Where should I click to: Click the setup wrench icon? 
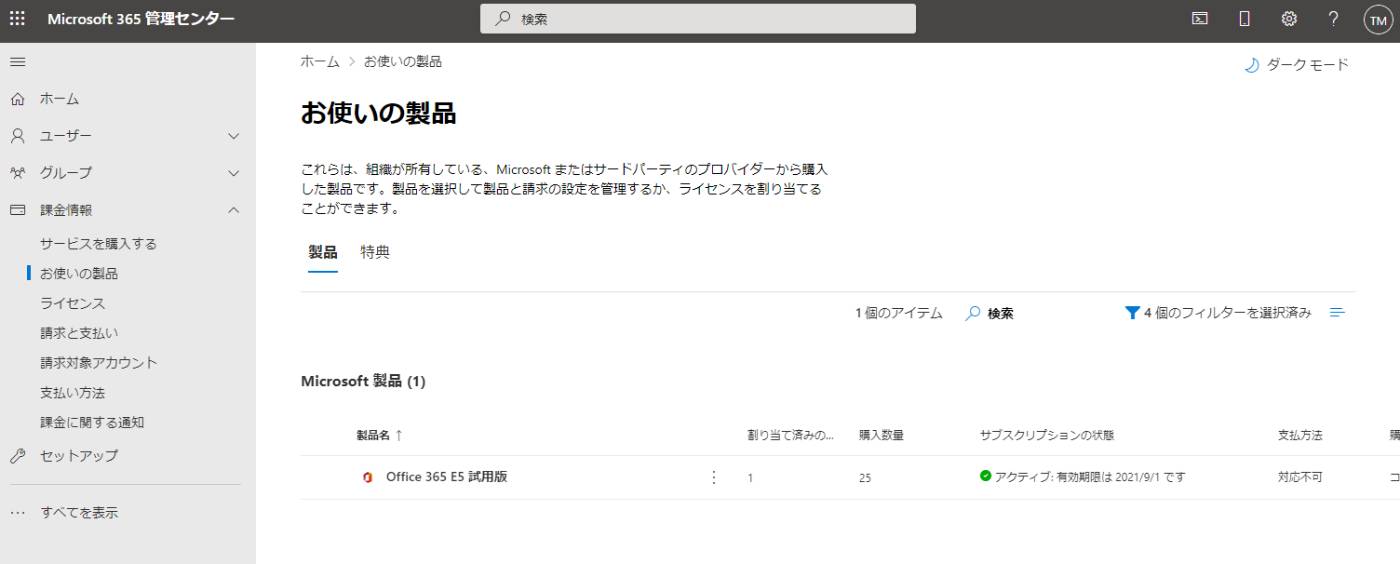(x=17, y=456)
